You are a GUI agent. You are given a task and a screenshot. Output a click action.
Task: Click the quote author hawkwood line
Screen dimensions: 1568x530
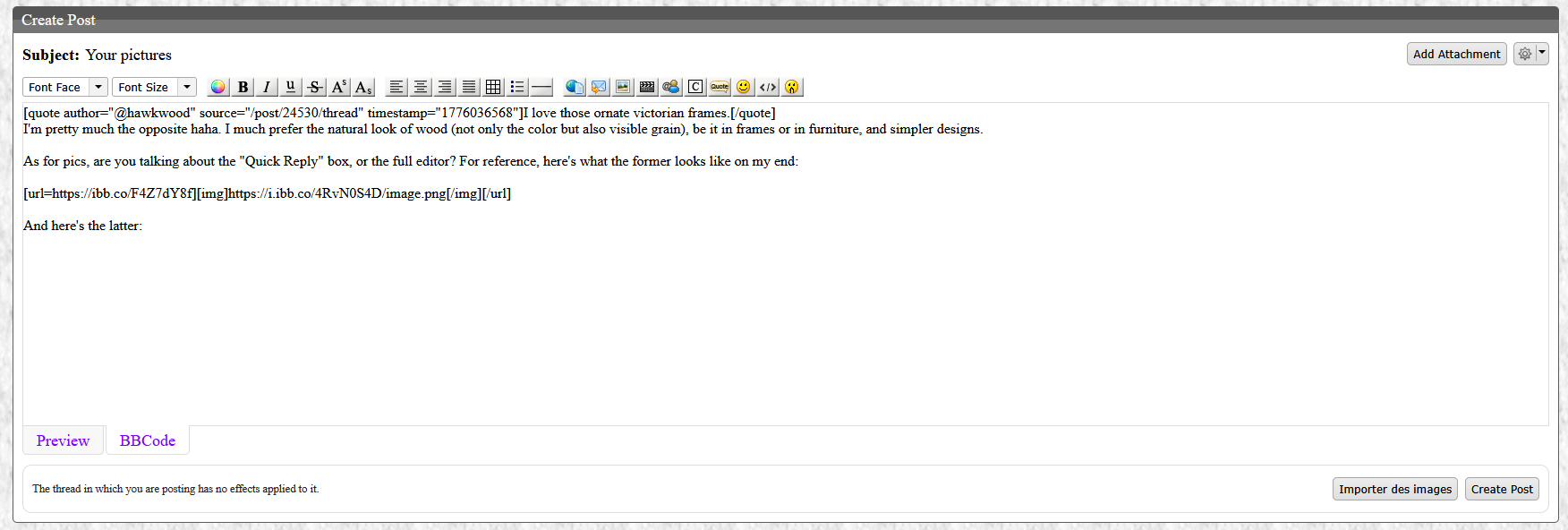(x=399, y=113)
